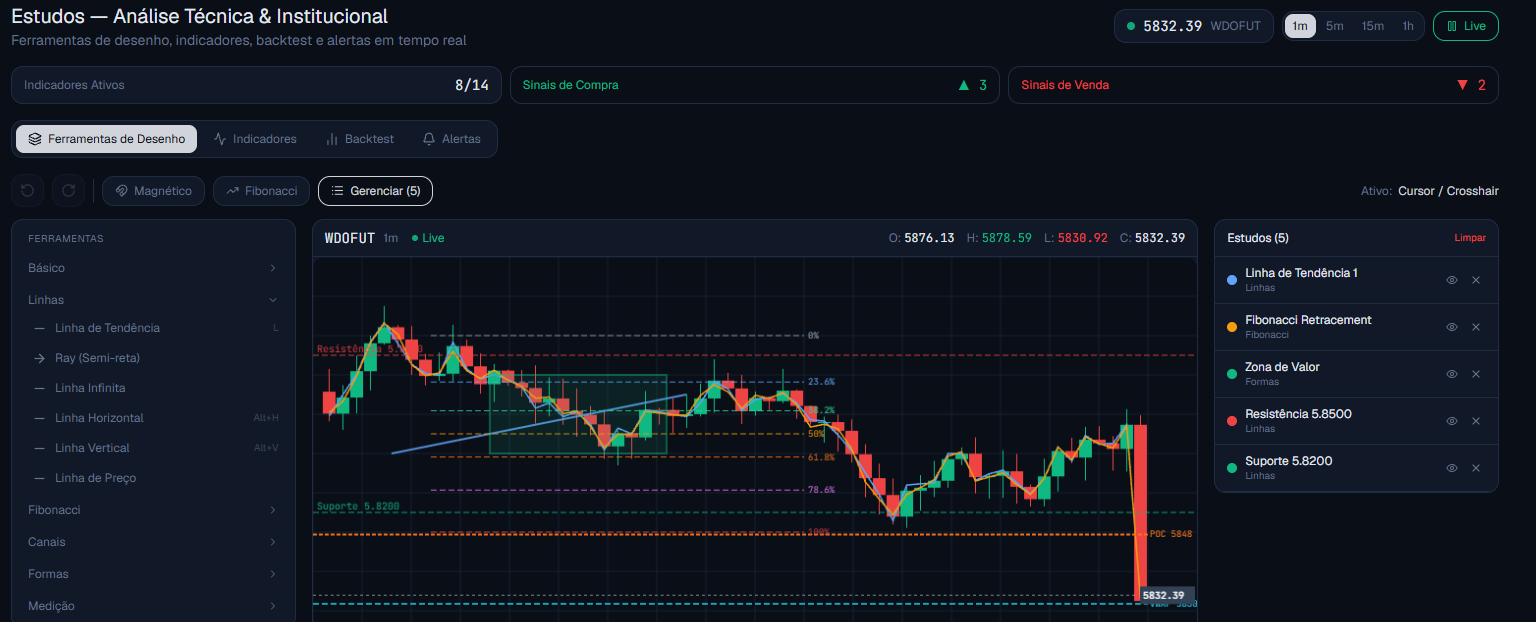The image size is (1536, 622).
Task: Expand the Canais tools group
Action: (153, 542)
